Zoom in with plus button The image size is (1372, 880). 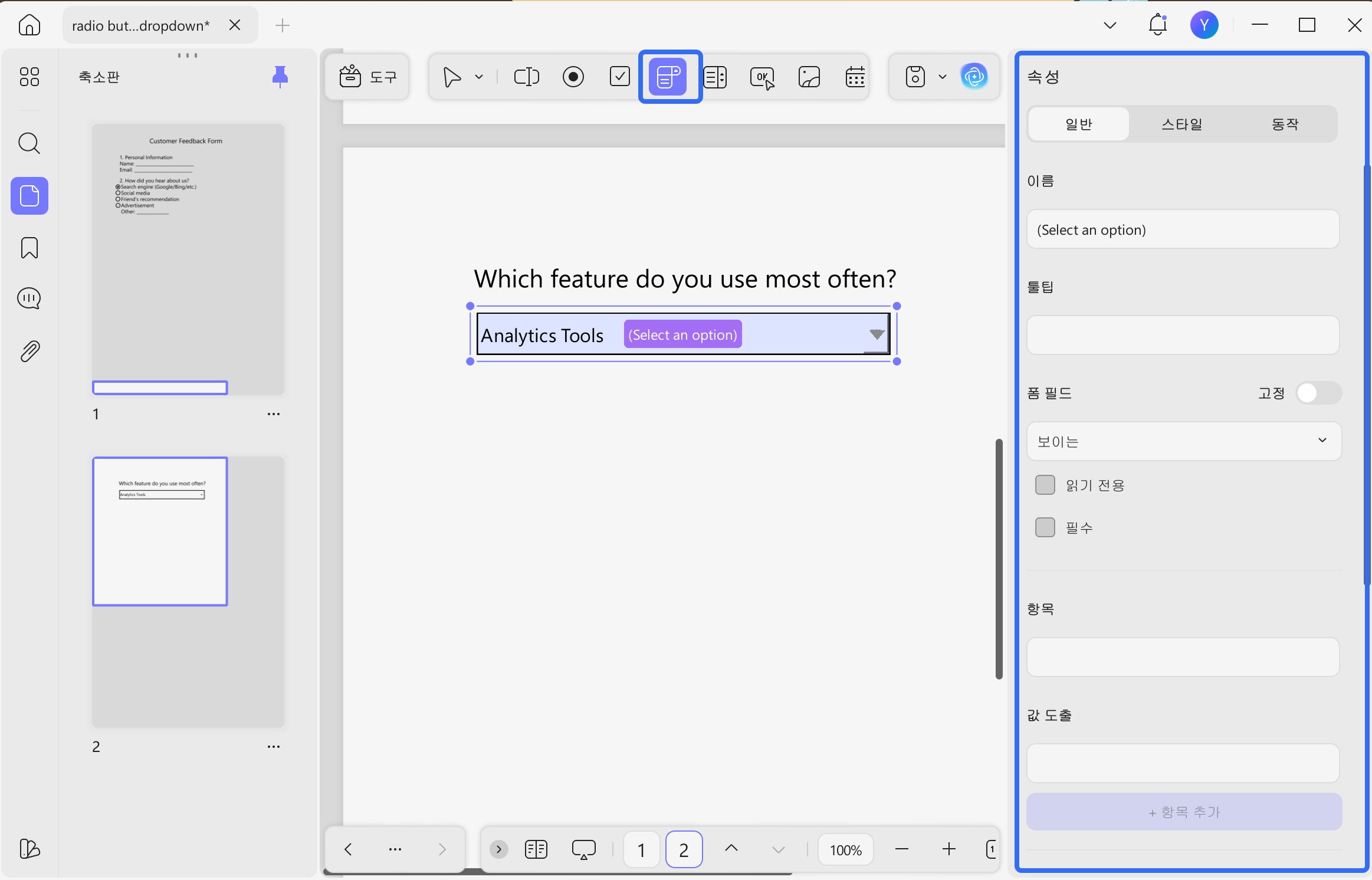click(949, 849)
